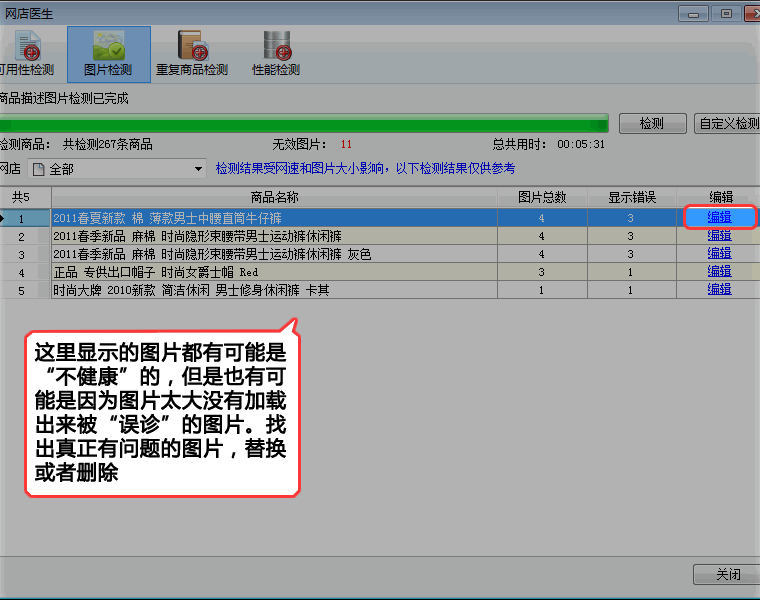Screen dimensions: 760x600
Task: Select row 2011春夏新款 棉 薄款男士中腰直筒牛仔裤
Action: (274, 218)
